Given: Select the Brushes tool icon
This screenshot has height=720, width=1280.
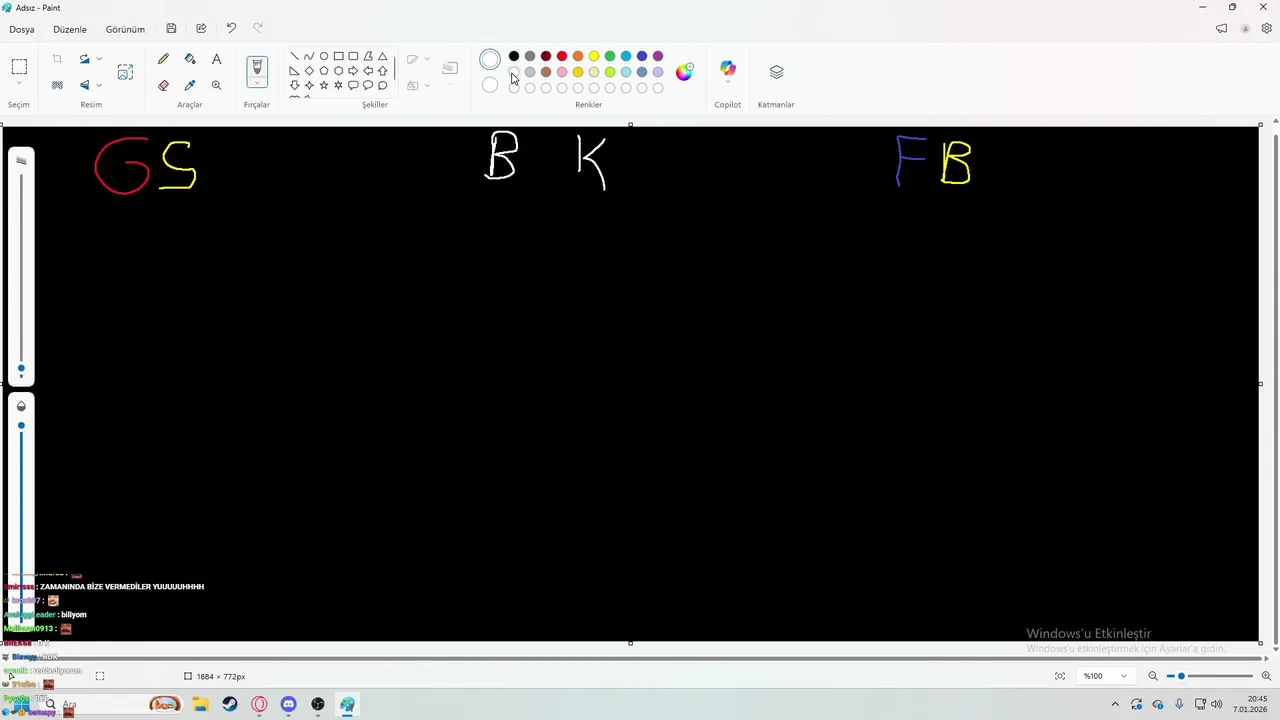Looking at the screenshot, I should (257, 68).
